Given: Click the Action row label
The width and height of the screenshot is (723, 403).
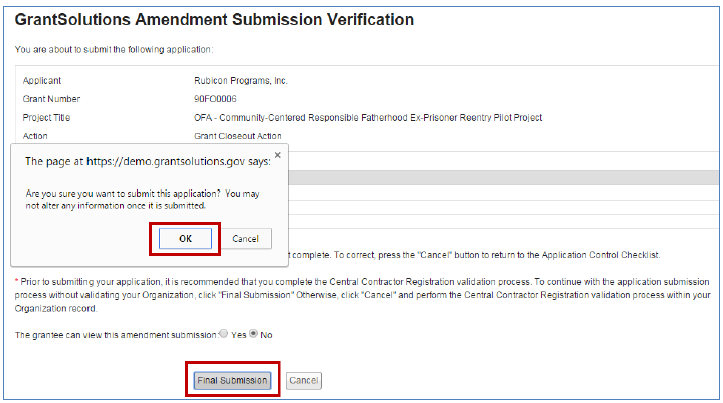Looking at the screenshot, I should click(35, 136).
